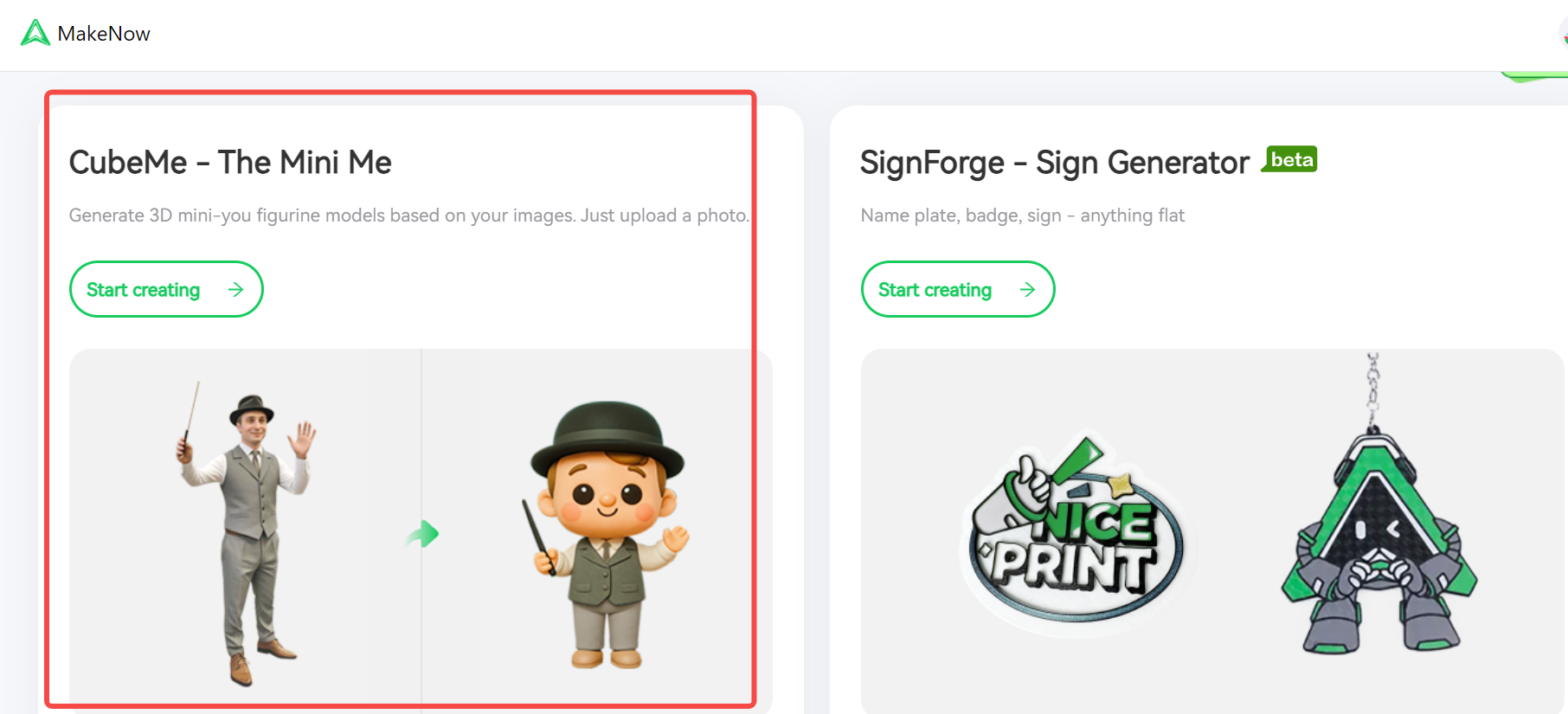Click the 'Name plate, badge, sign' description
This screenshot has height=714, width=1568.
point(1022,215)
